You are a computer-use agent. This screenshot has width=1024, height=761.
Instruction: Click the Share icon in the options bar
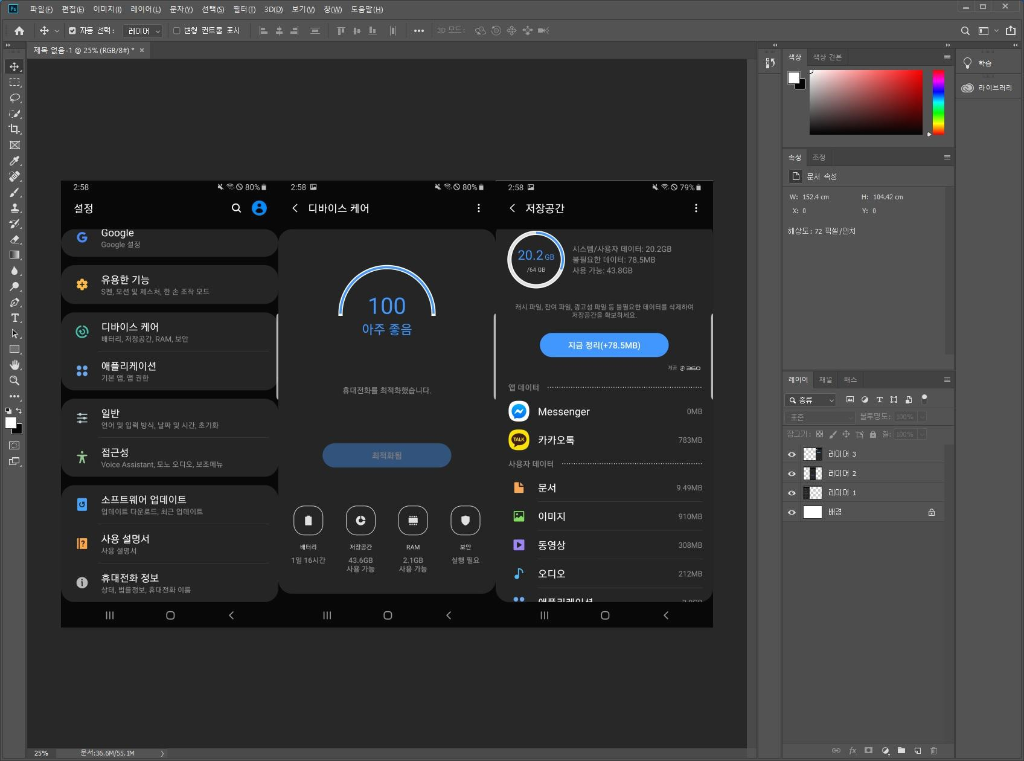point(1010,31)
